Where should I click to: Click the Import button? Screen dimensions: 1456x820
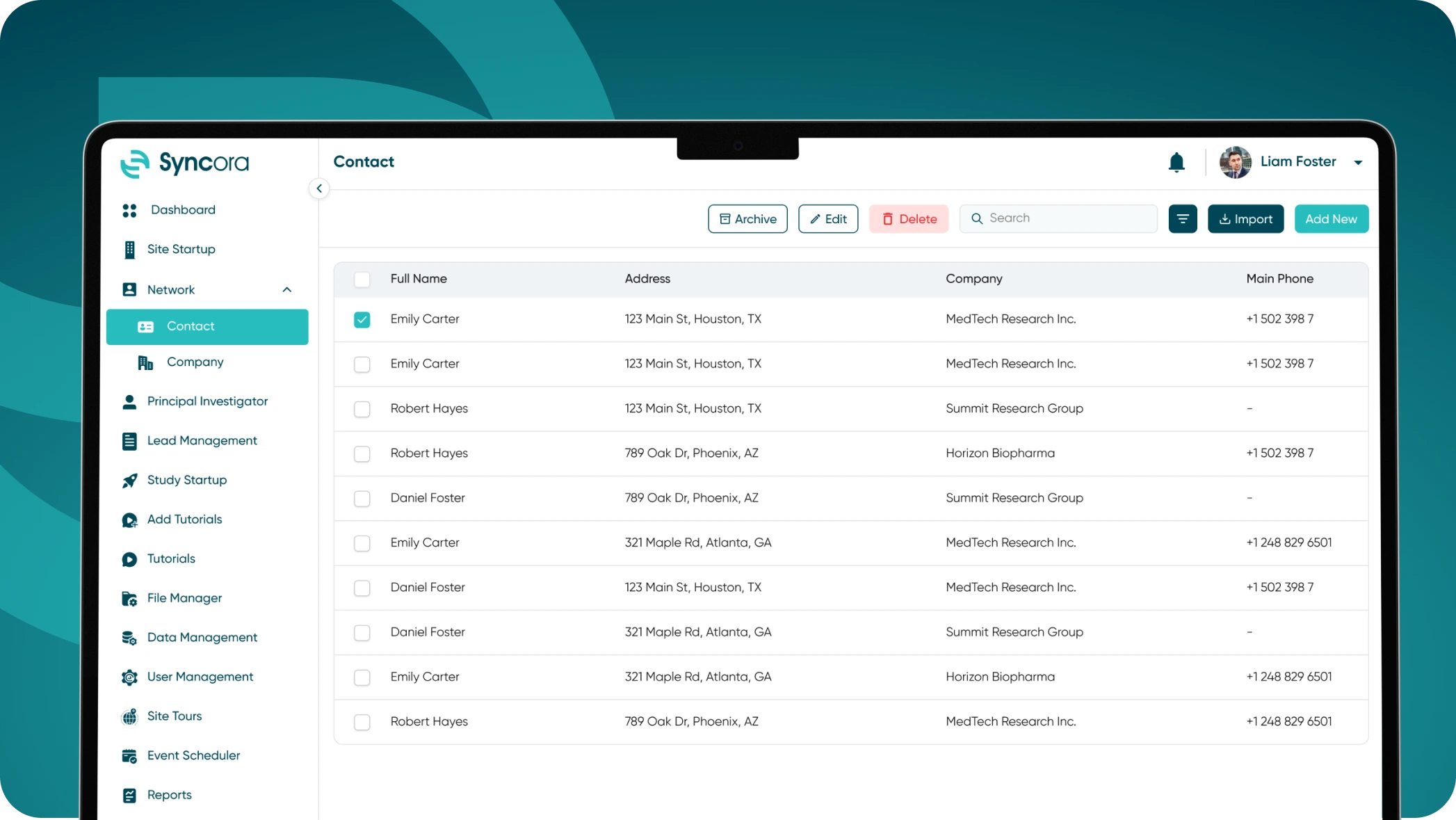[1245, 219]
